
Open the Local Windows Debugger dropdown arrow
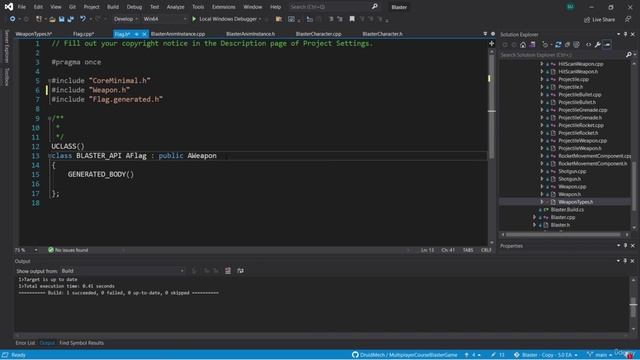click(x=260, y=19)
